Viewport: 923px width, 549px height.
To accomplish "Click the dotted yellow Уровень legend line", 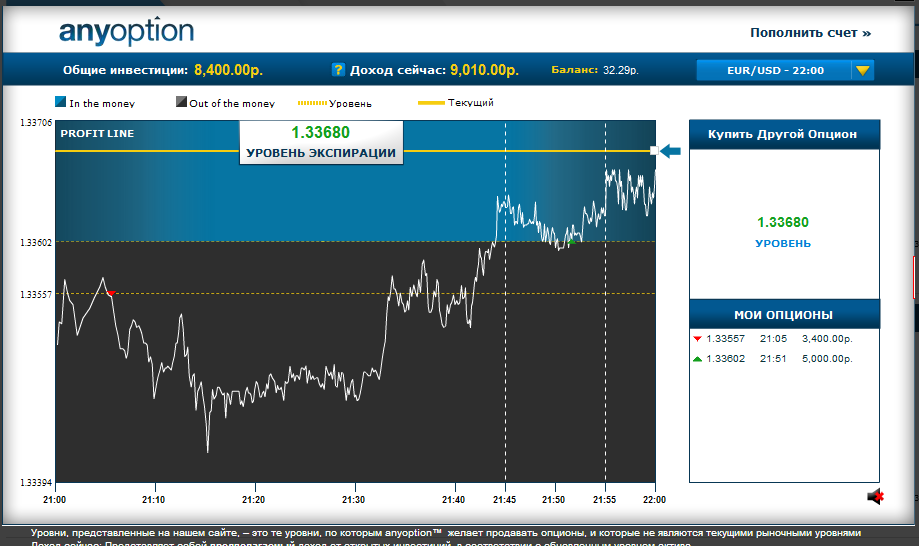I will [x=312, y=103].
